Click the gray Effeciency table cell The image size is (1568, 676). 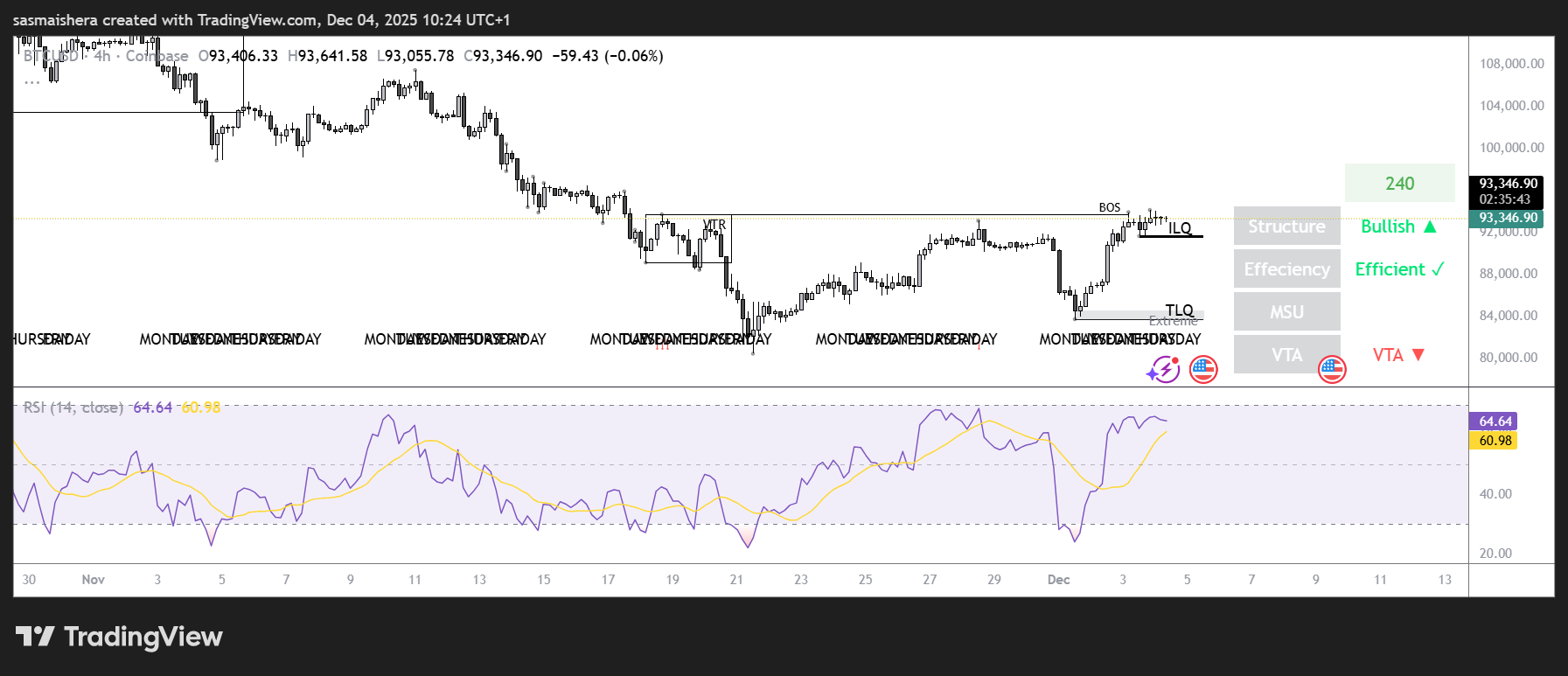click(x=1286, y=269)
